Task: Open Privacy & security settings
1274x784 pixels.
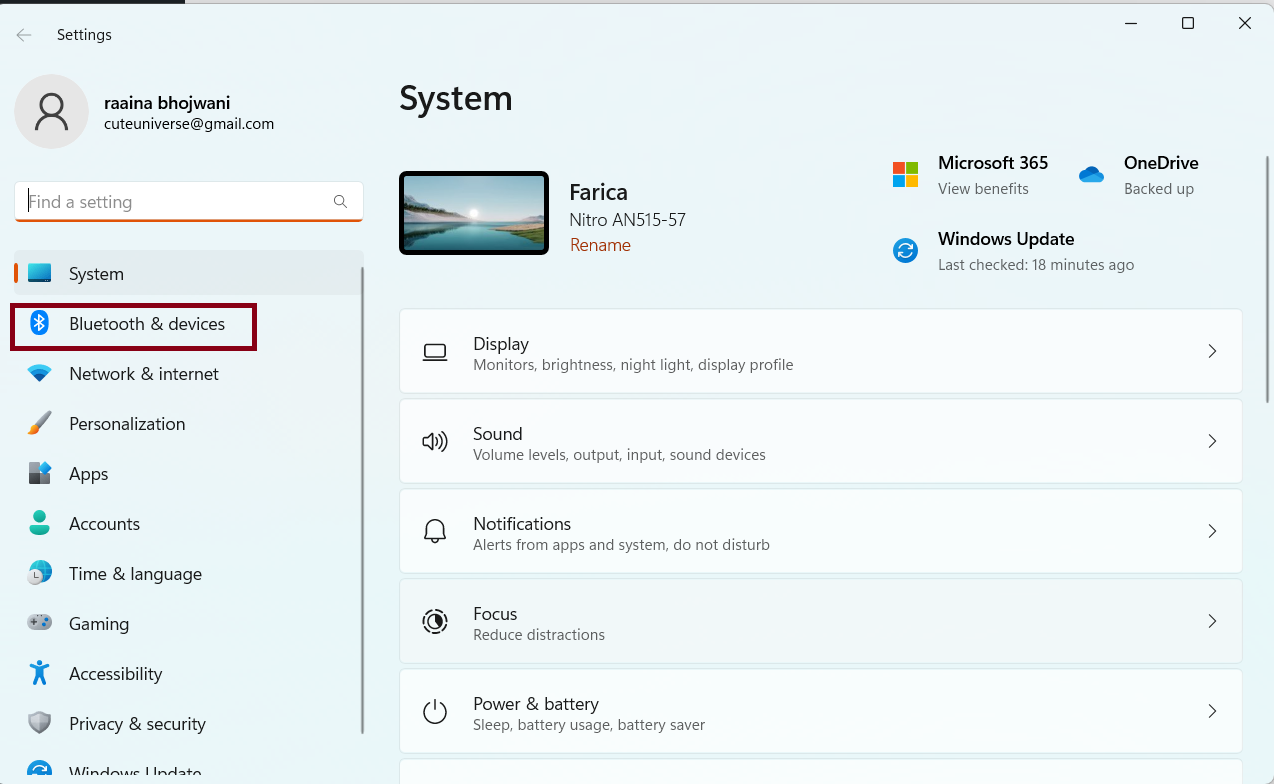Action: (137, 724)
